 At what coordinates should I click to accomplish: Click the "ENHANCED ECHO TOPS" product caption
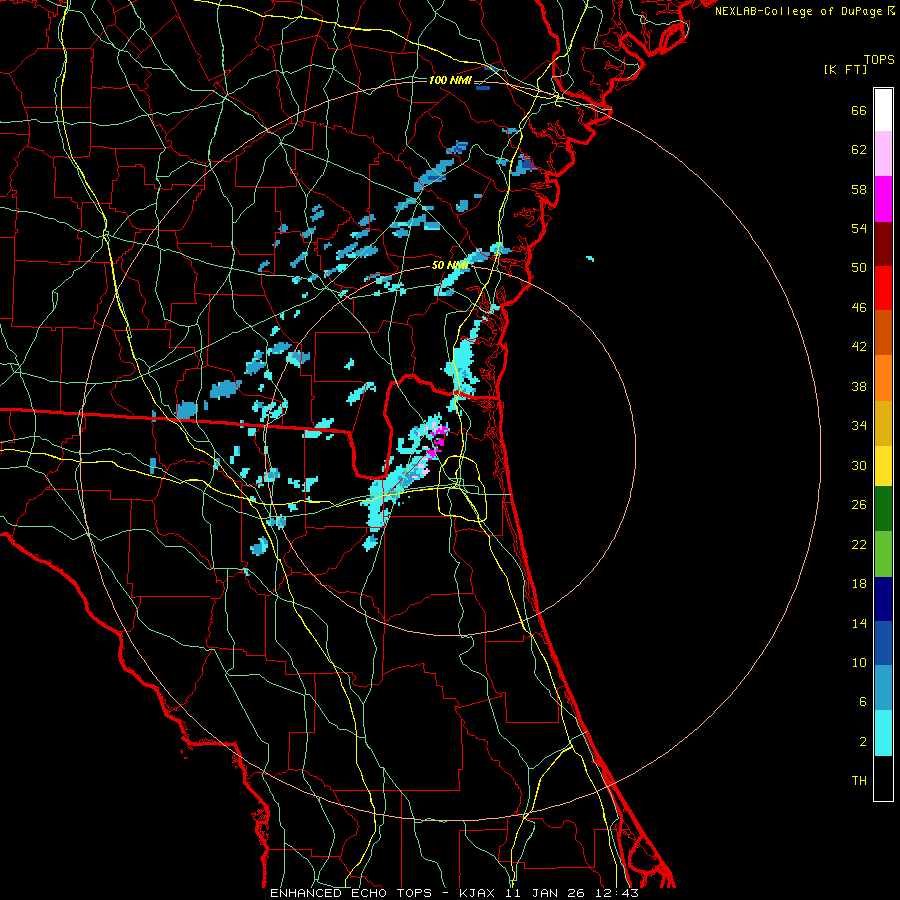coord(351,893)
